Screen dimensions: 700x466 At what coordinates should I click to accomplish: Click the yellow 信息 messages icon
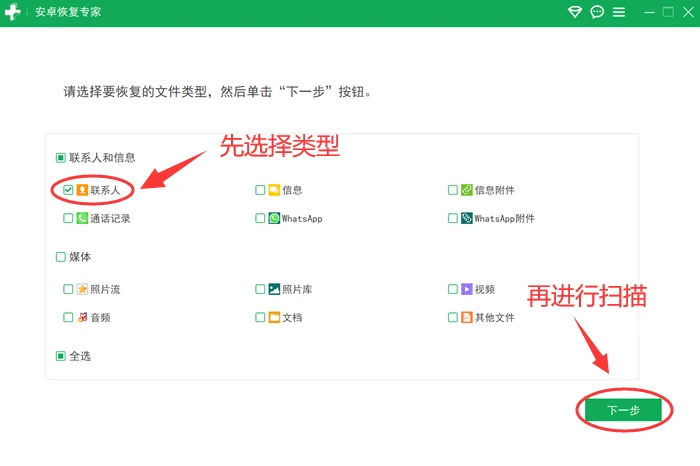274,190
